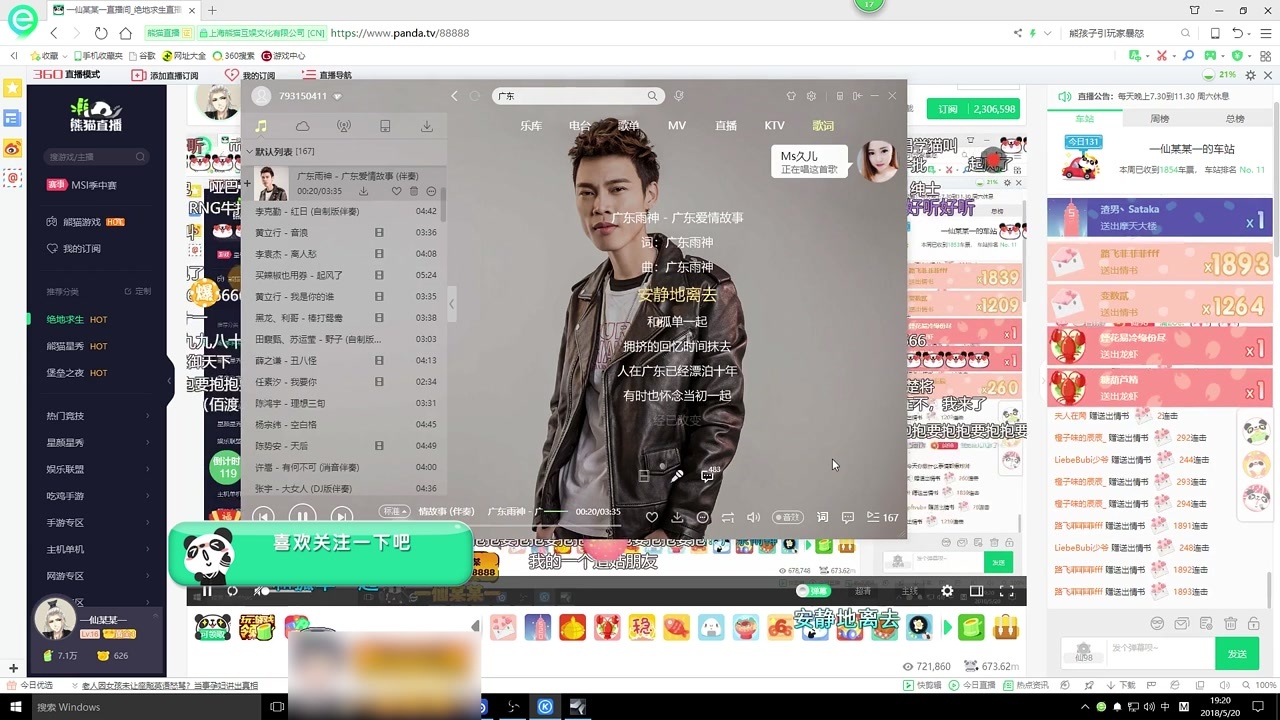Open music player settings gear
The image size is (1280, 720).
[811, 96]
